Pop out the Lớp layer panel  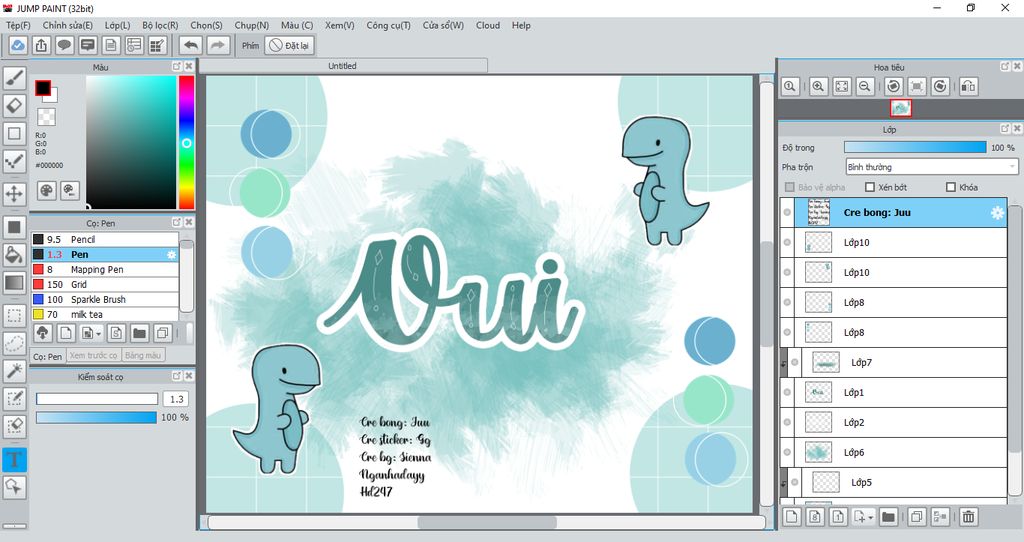pos(1005,129)
